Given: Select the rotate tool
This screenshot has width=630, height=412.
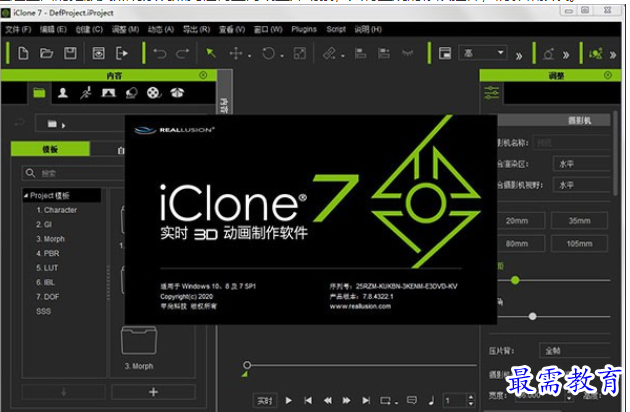Looking at the screenshot, I should click(x=268, y=53).
